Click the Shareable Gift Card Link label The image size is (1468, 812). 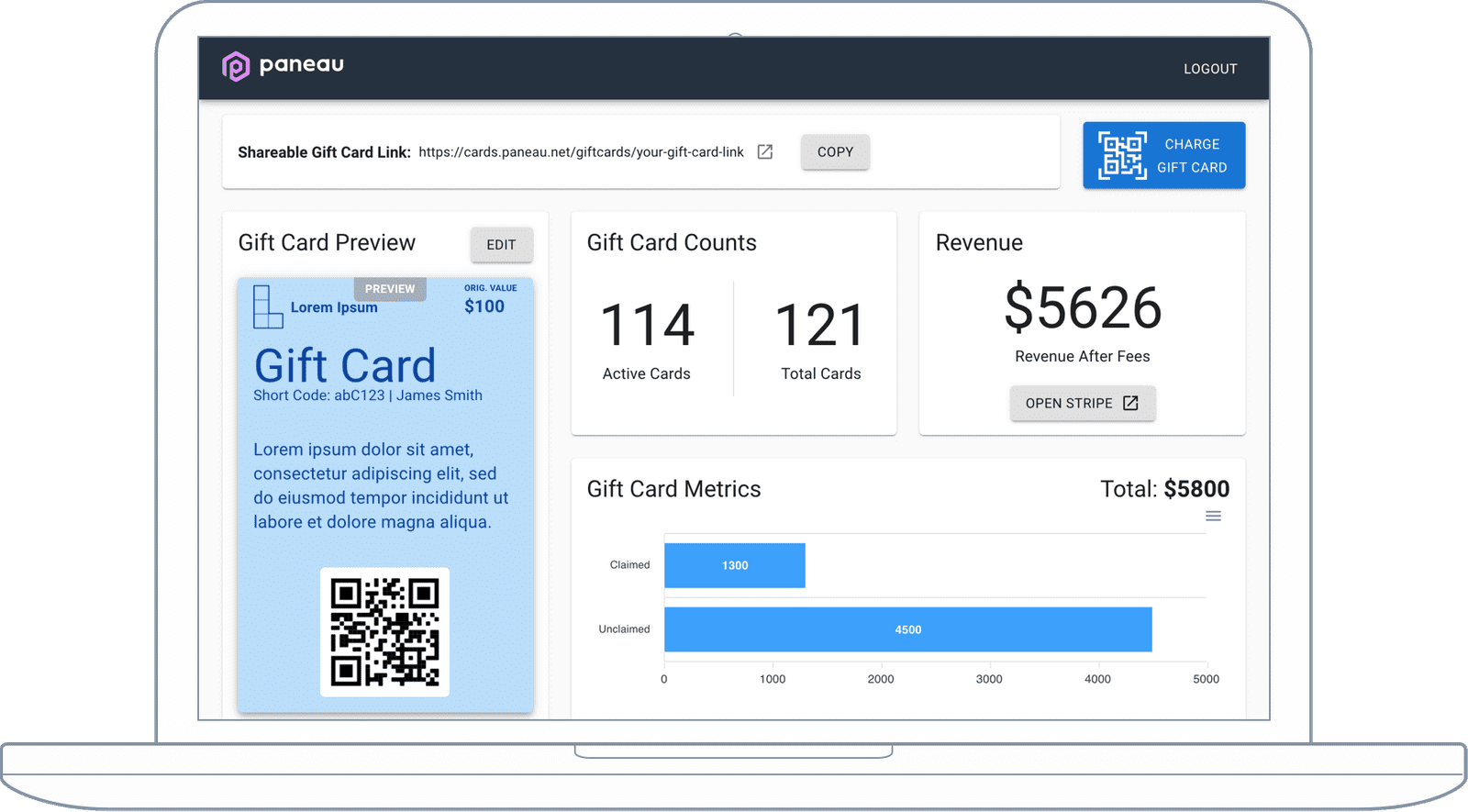tap(325, 152)
